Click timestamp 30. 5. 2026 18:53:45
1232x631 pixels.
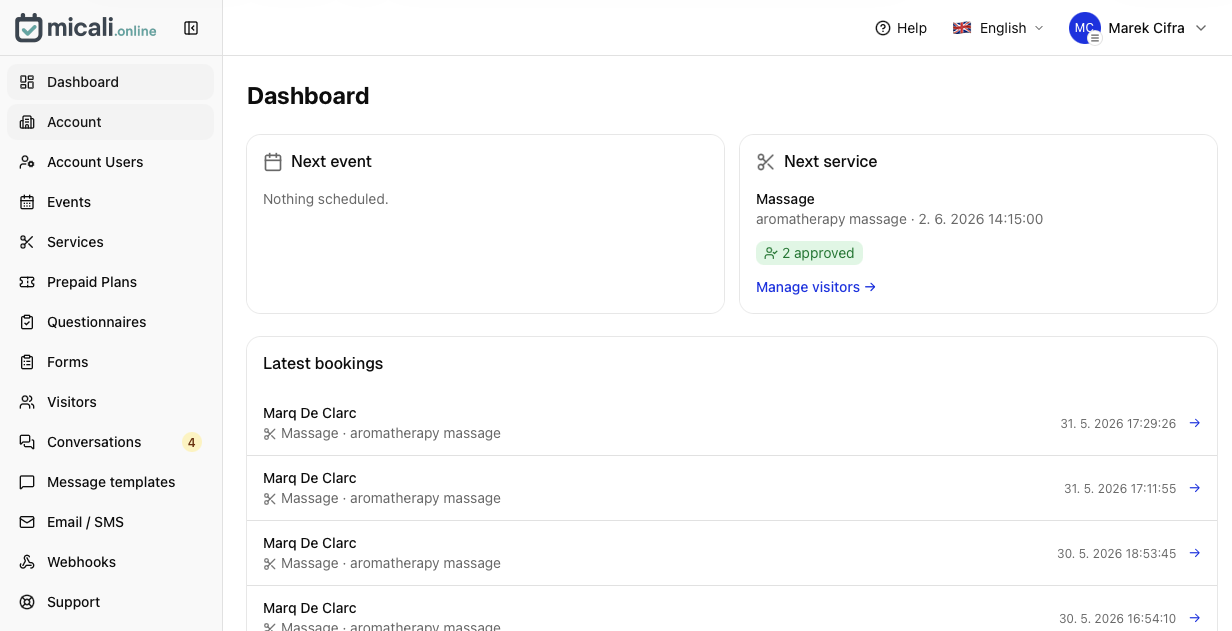pos(1117,554)
